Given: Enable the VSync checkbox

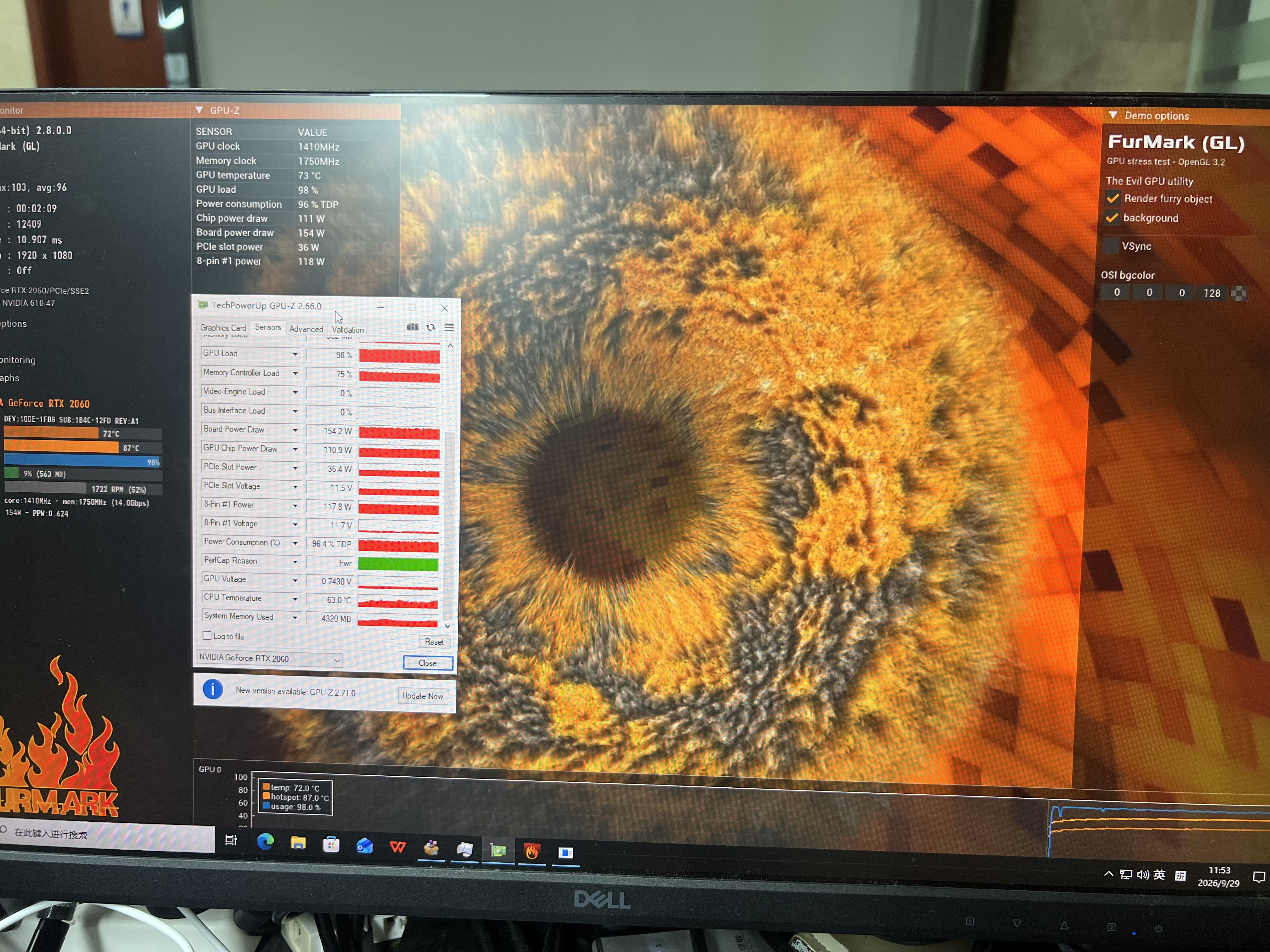Looking at the screenshot, I should [1112, 246].
